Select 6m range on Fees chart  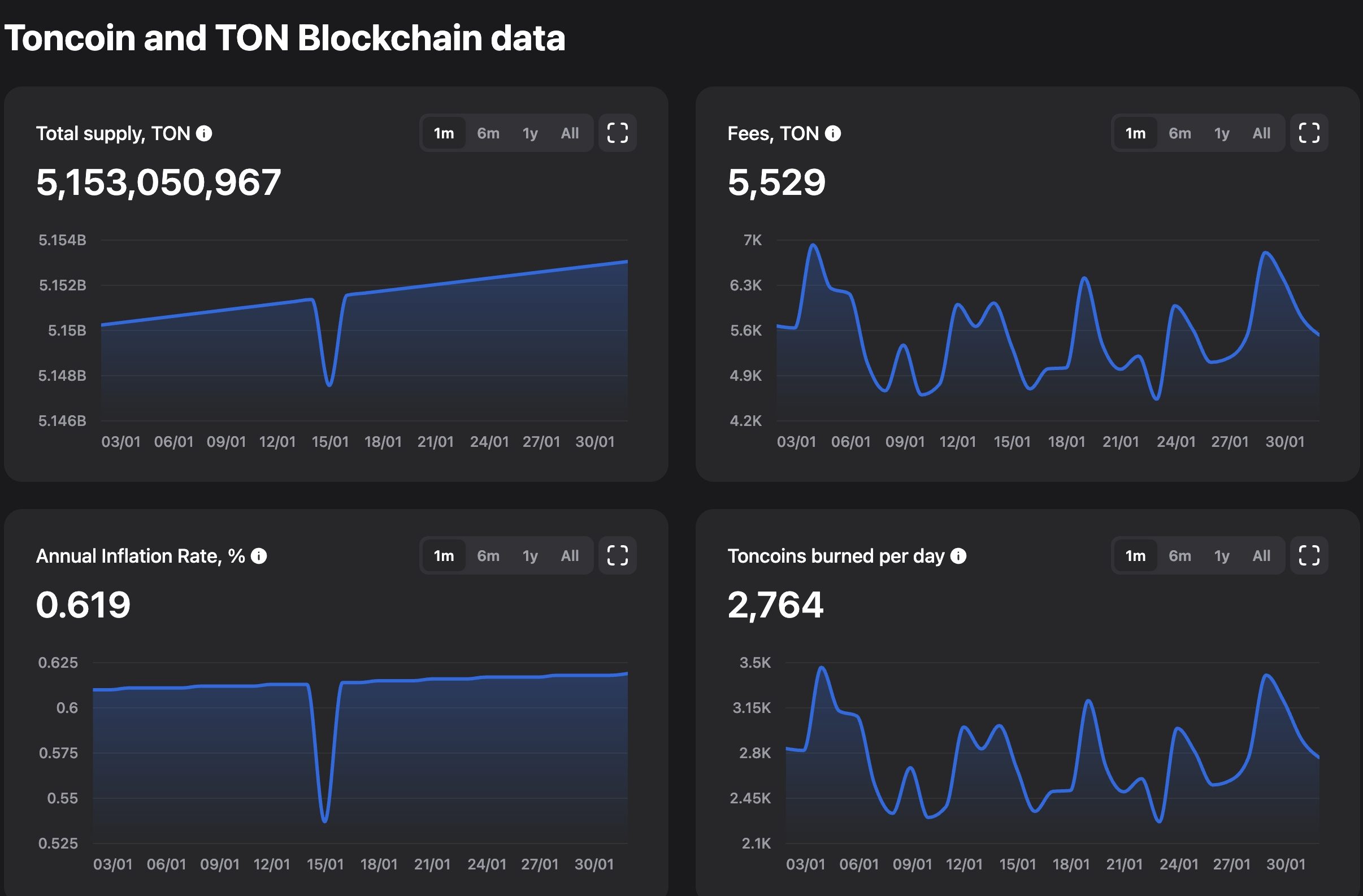click(x=1180, y=133)
